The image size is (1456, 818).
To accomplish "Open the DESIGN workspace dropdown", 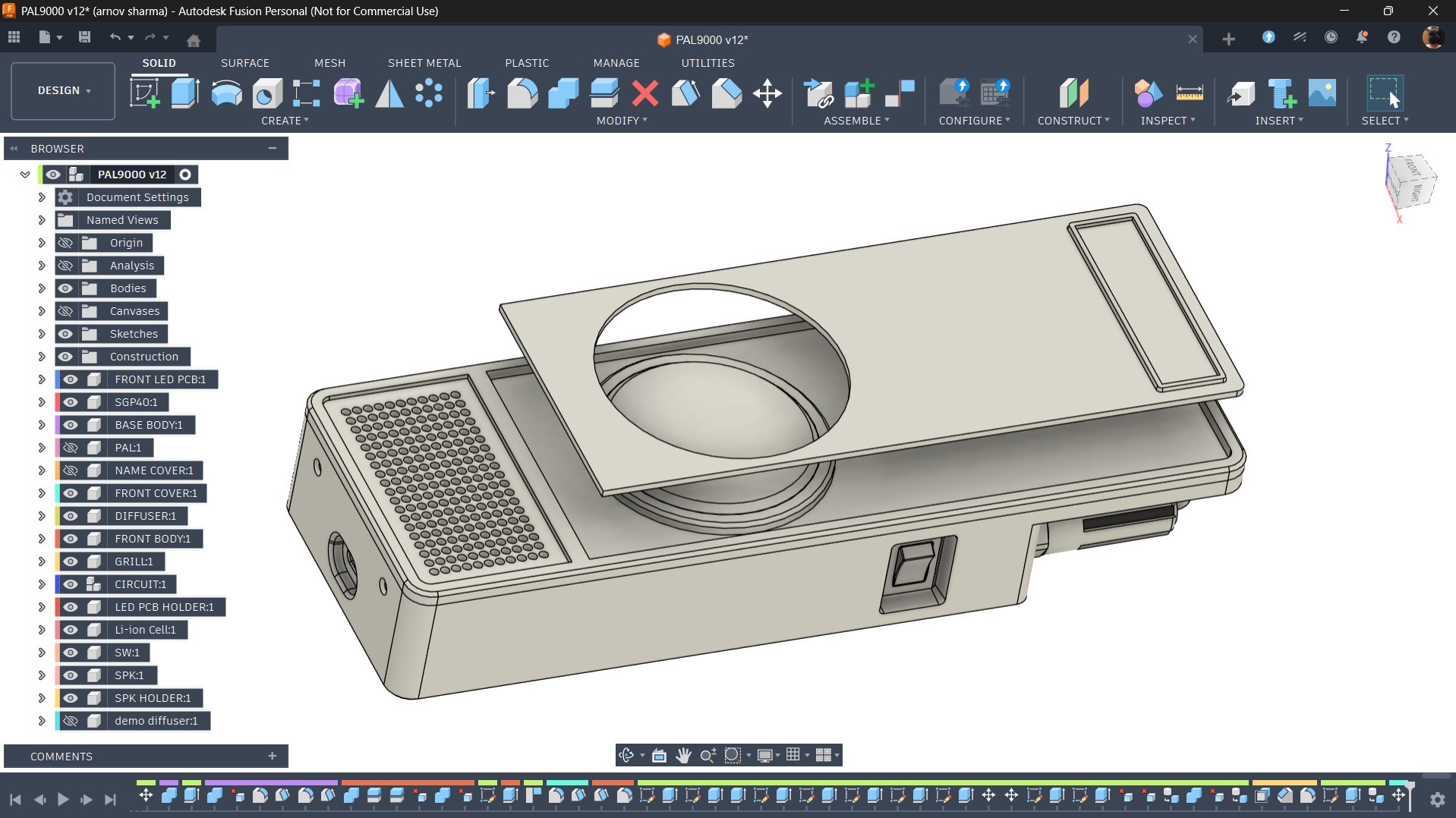I will pos(63,90).
